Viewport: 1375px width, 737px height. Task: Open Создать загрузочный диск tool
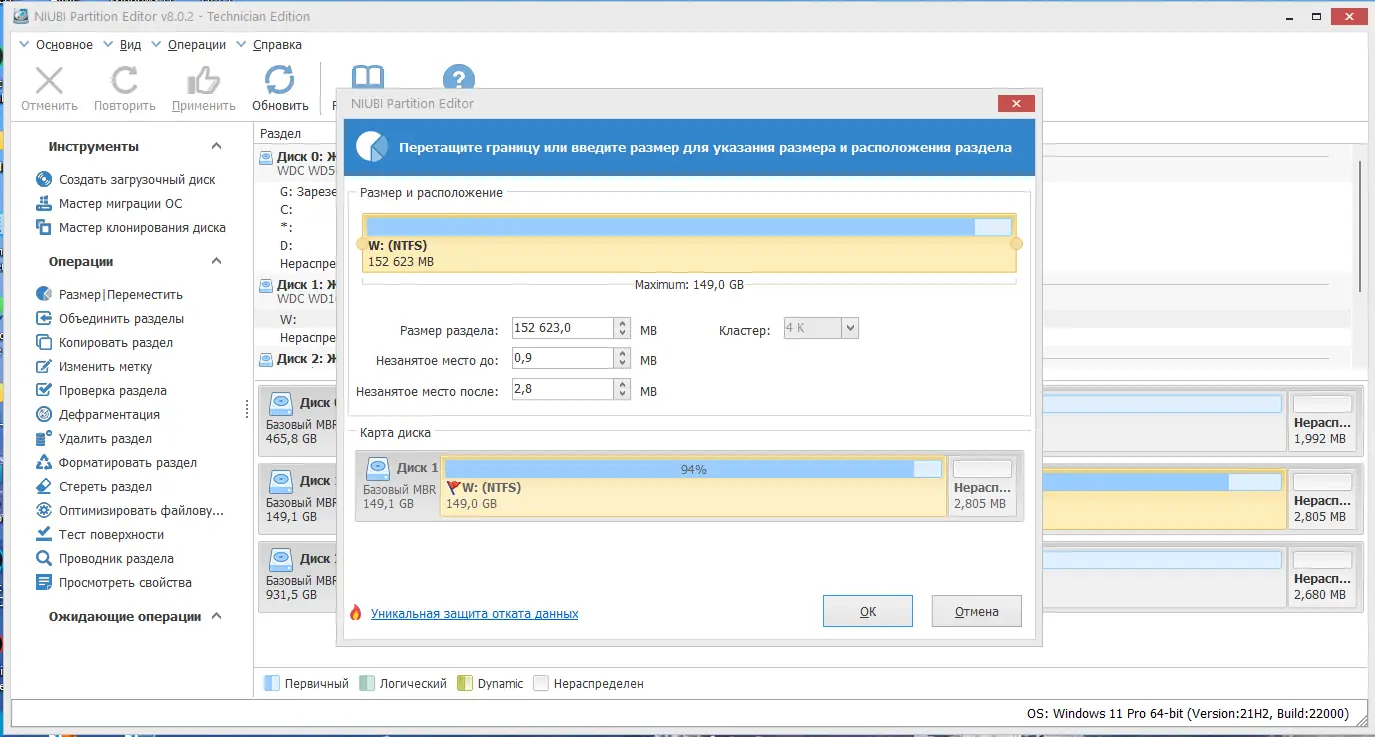(137, 180)
